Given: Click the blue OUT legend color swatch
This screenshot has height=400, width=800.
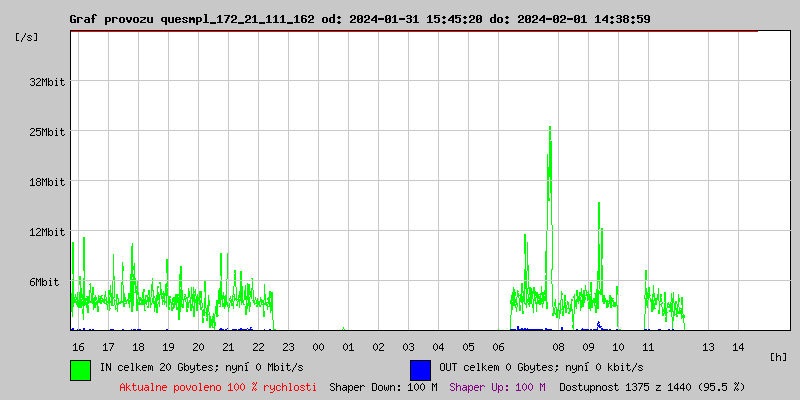Looking at the screenshot, I should (420, 369).
